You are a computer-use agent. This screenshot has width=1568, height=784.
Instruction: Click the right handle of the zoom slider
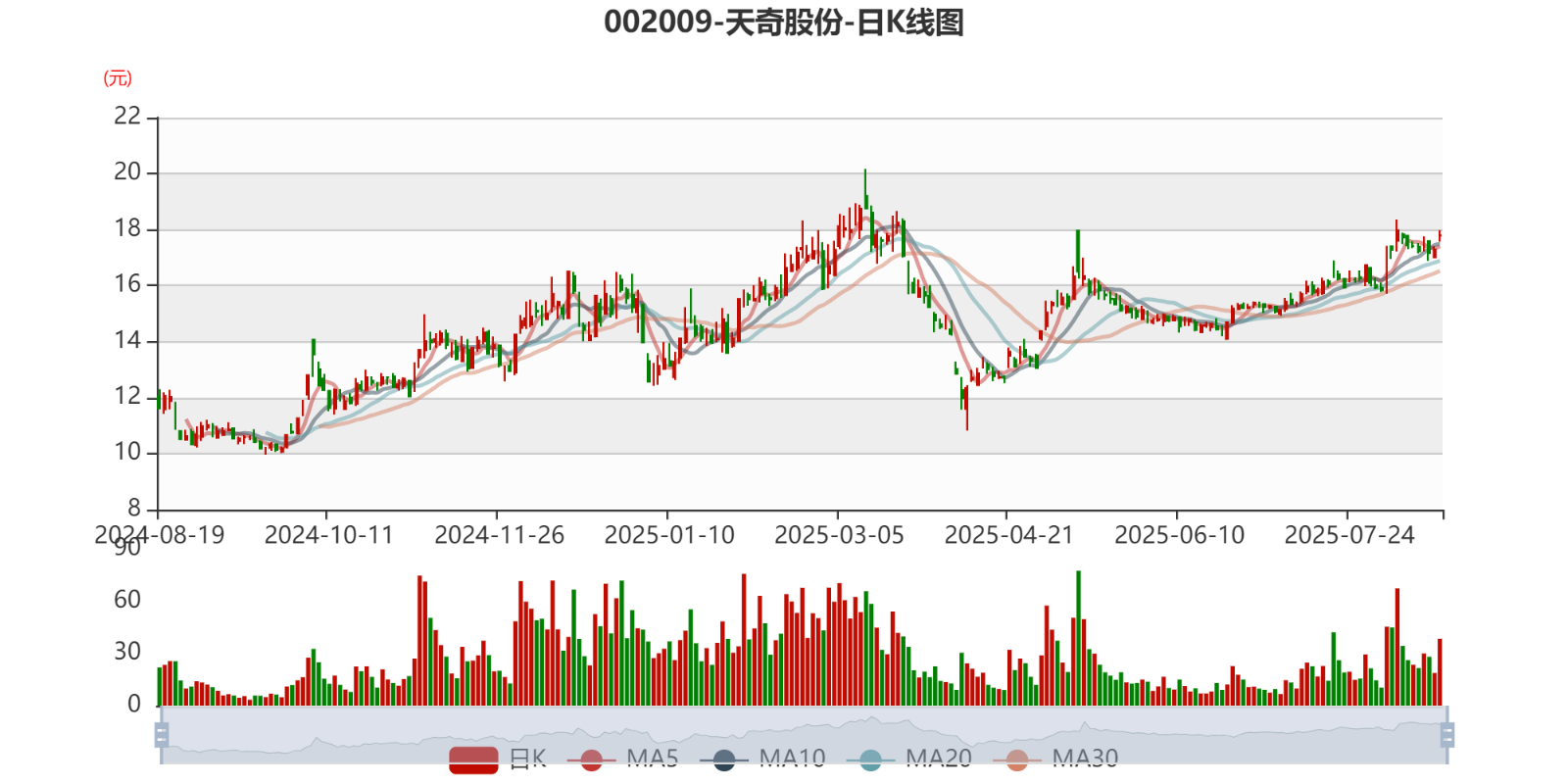(1447, 735)
